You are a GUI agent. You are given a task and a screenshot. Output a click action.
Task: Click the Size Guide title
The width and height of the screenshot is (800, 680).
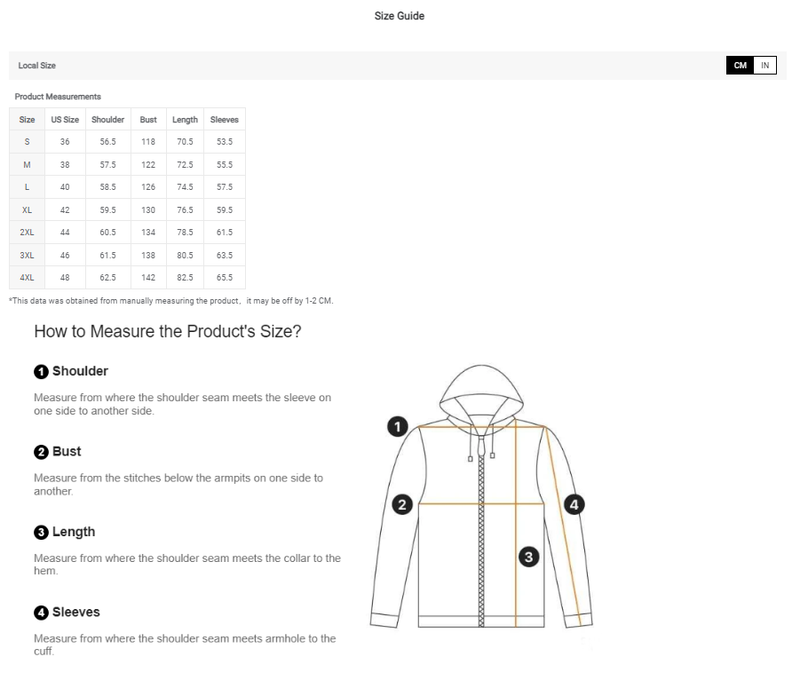pos(400,16)
